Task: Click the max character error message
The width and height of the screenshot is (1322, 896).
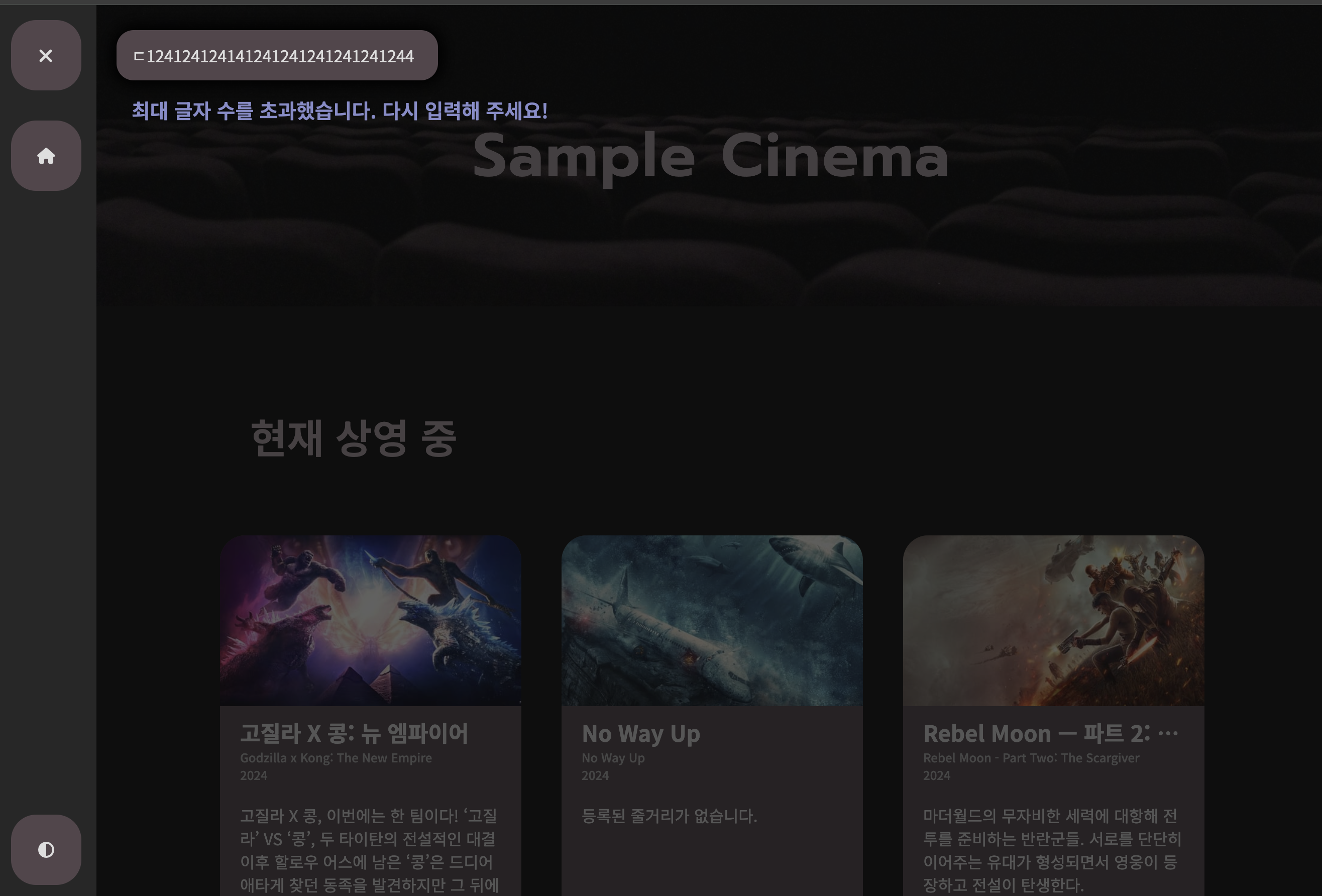Action: click(x=340, y=111)
